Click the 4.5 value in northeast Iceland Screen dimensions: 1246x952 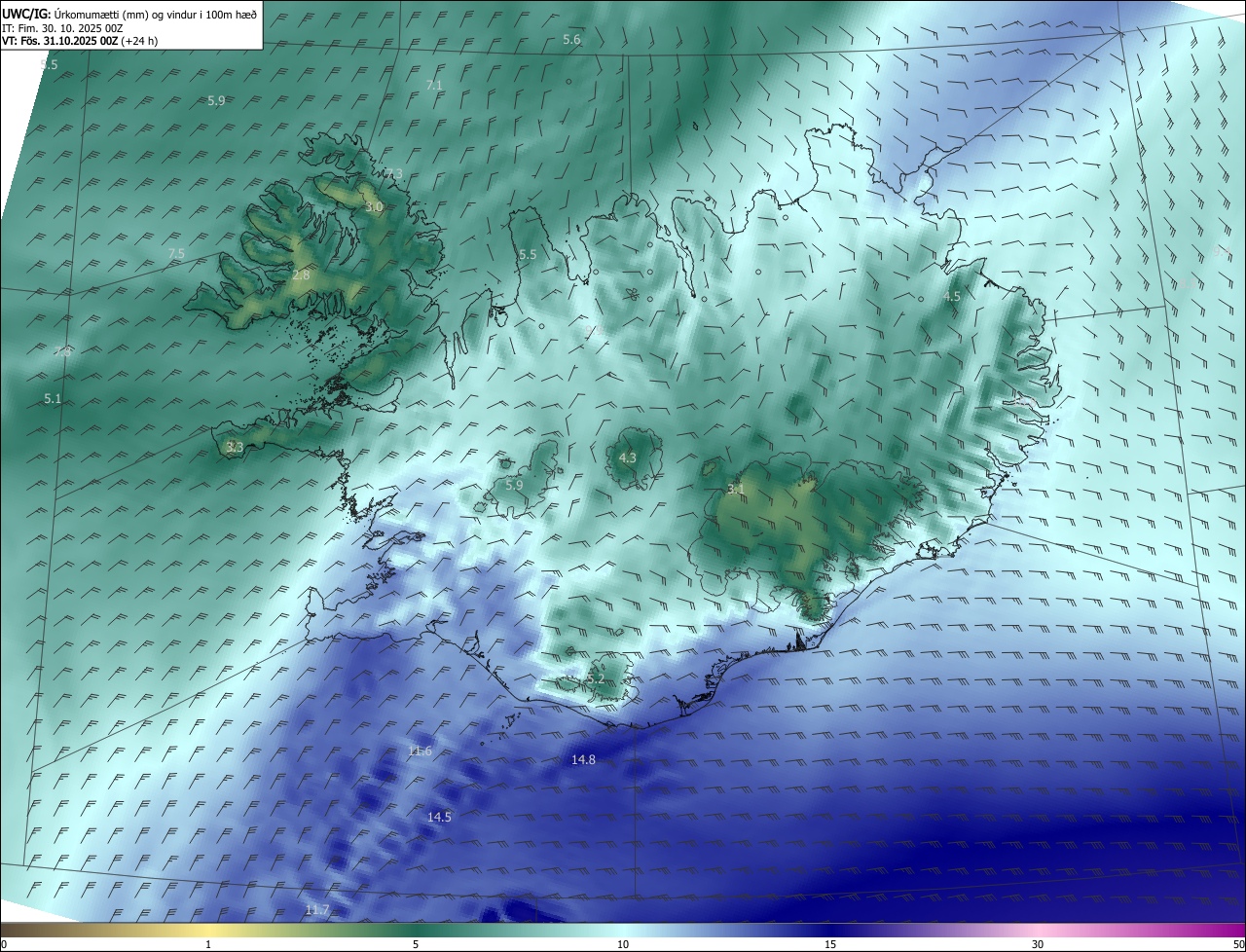pyautogui.click(x=952, y=296)
